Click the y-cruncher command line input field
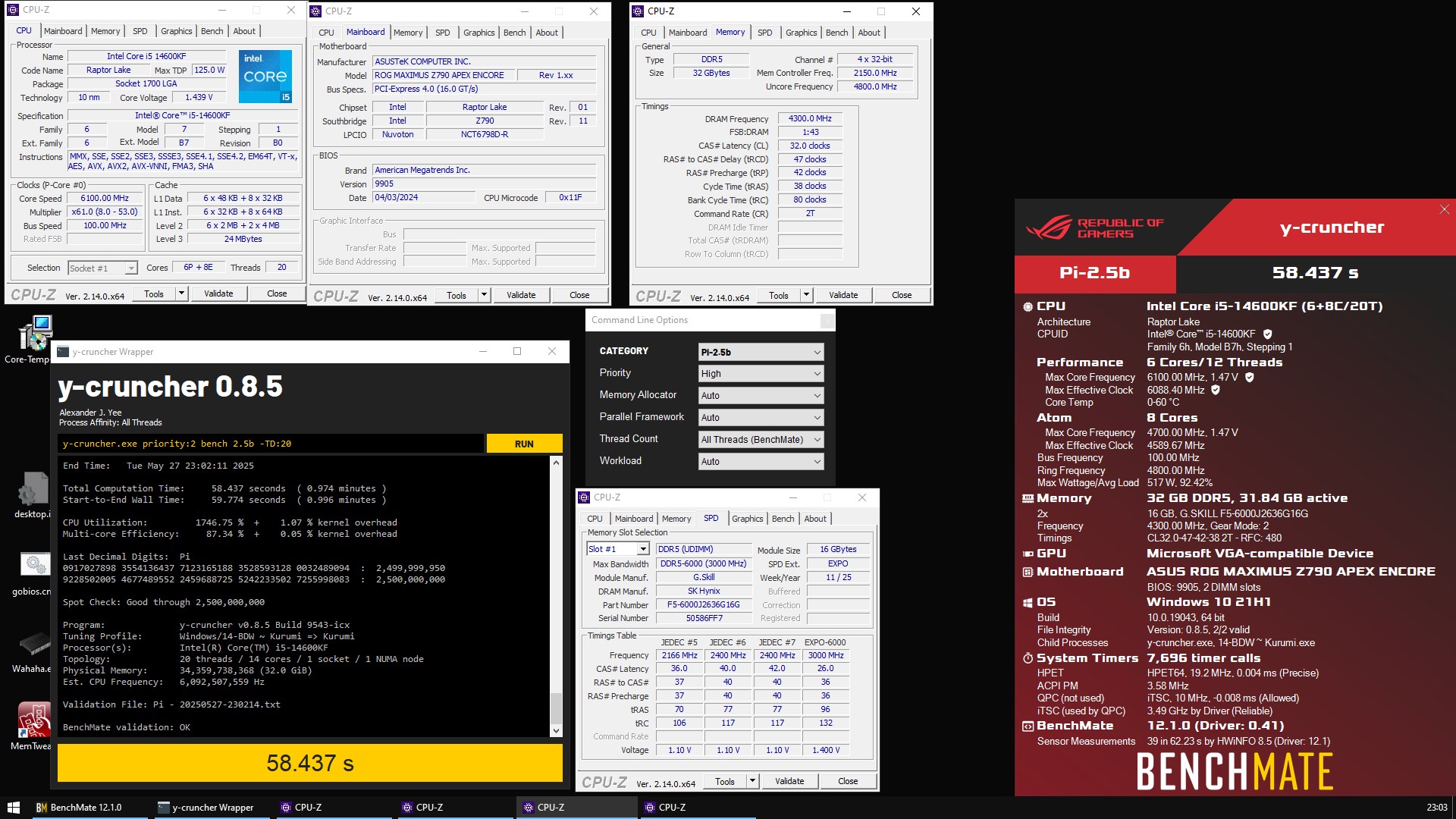The height and width of the screenshot is (819, 1456). 271,444
